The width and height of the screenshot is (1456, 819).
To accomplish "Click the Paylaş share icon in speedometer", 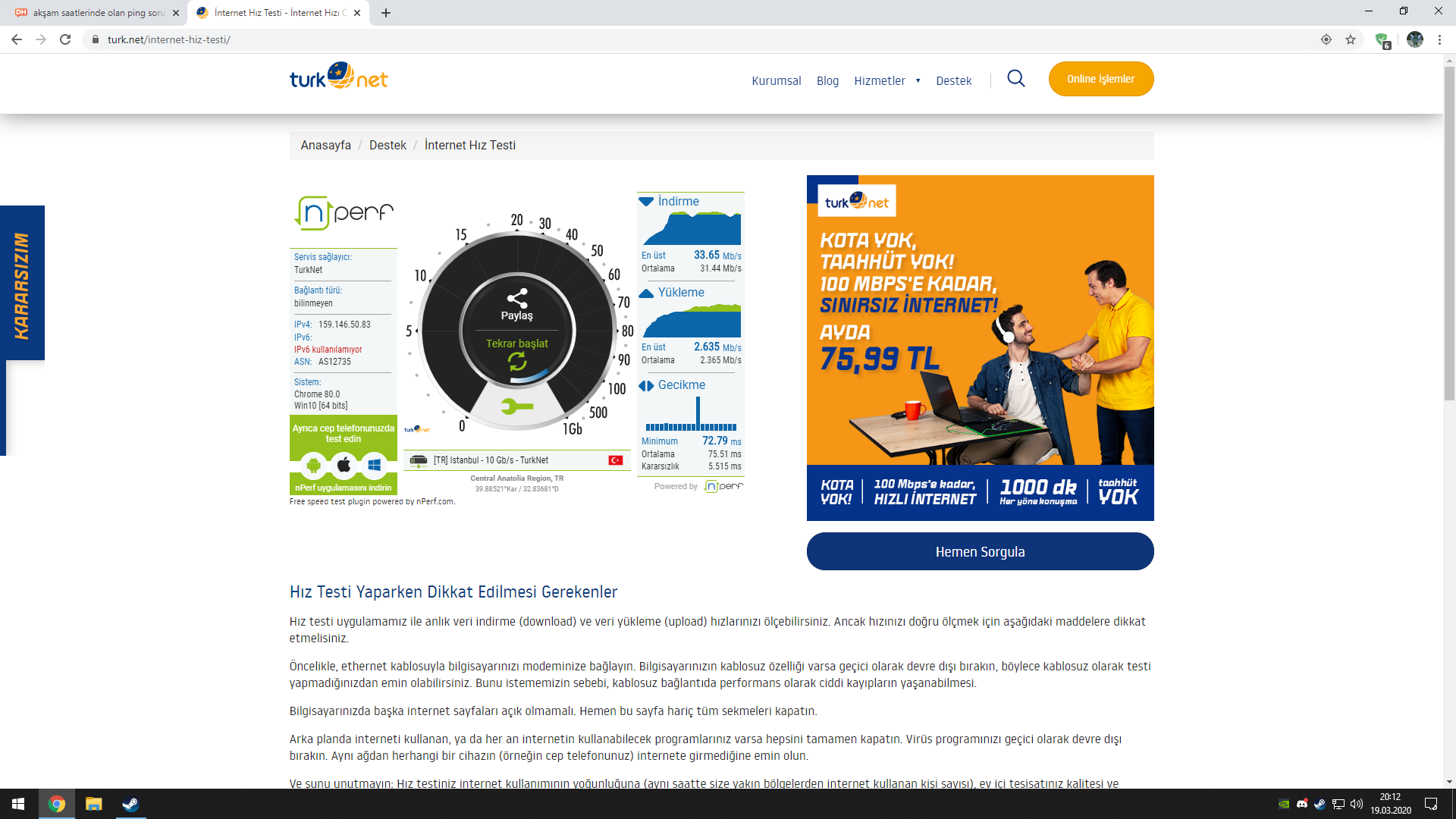I will point(517,298).
